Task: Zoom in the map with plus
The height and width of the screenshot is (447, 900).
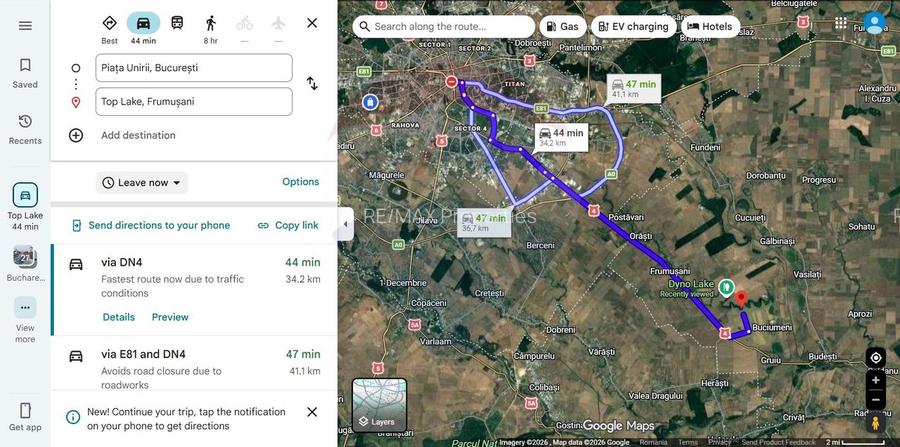Action: 875,380
